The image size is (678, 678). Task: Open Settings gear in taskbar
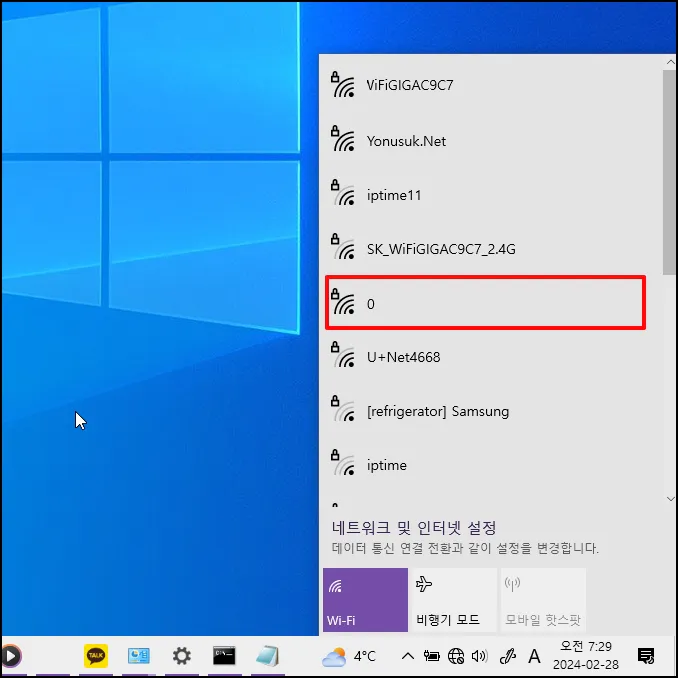(x=182, y=656)
